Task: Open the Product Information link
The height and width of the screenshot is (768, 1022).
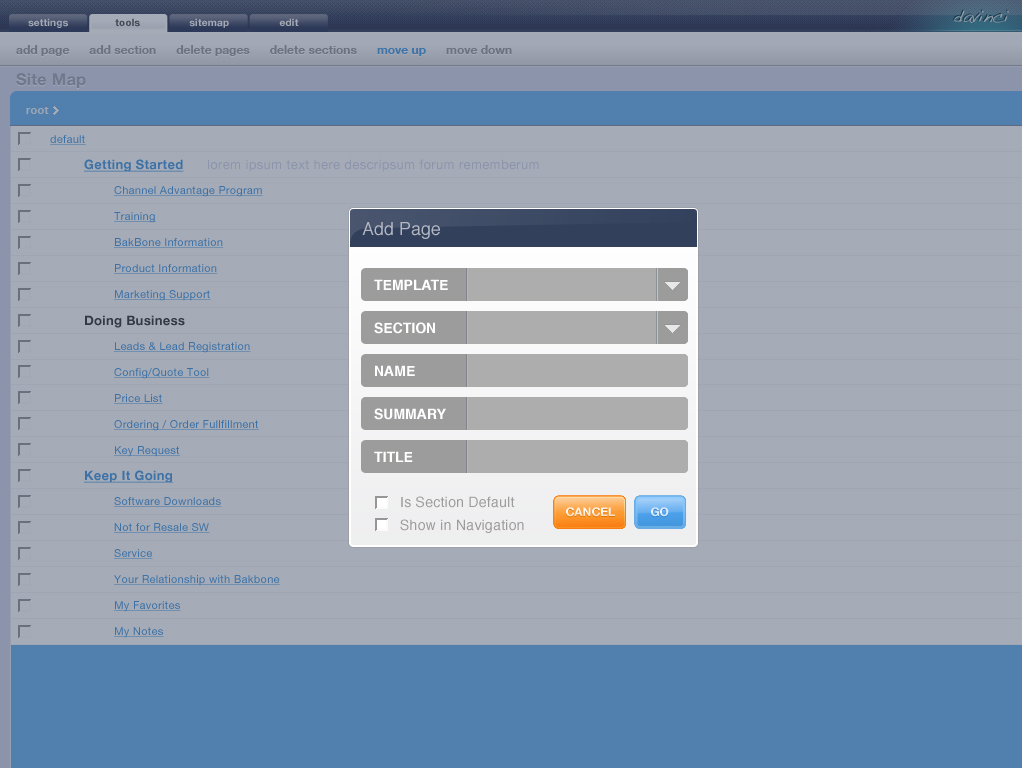Action: pos(165,268)
